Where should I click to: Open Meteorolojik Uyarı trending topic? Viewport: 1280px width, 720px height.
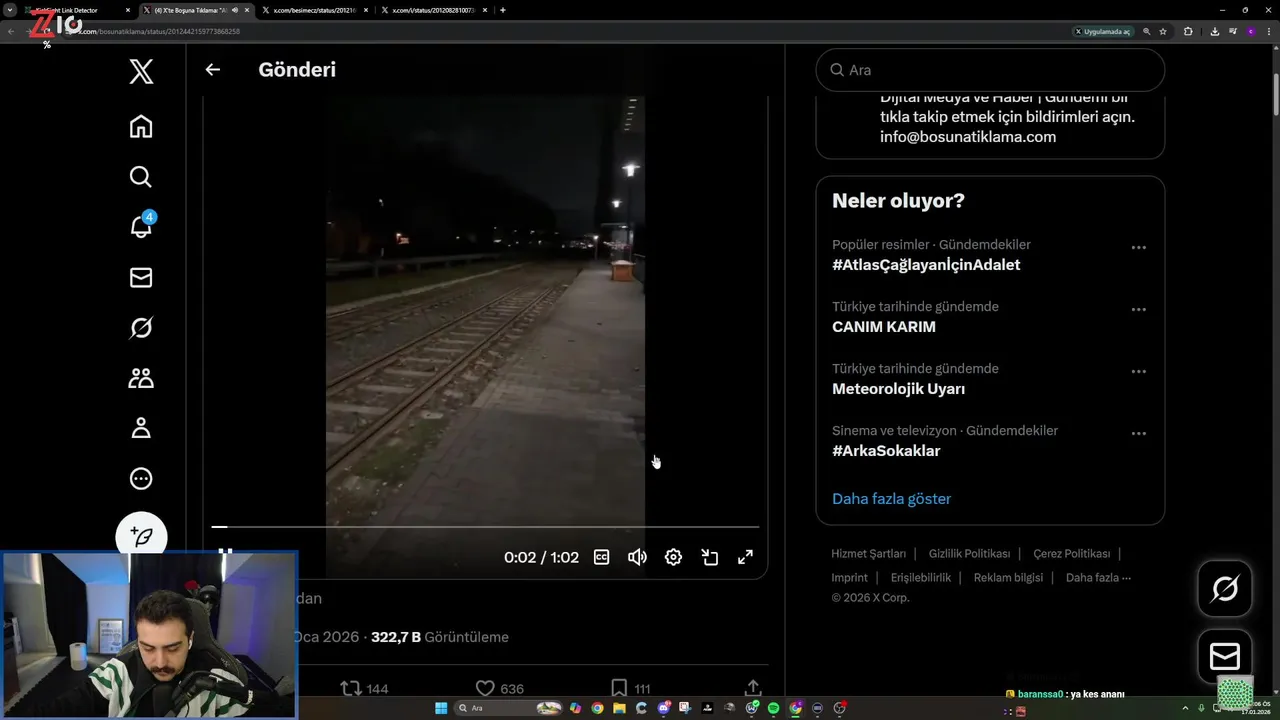(898, 389)
